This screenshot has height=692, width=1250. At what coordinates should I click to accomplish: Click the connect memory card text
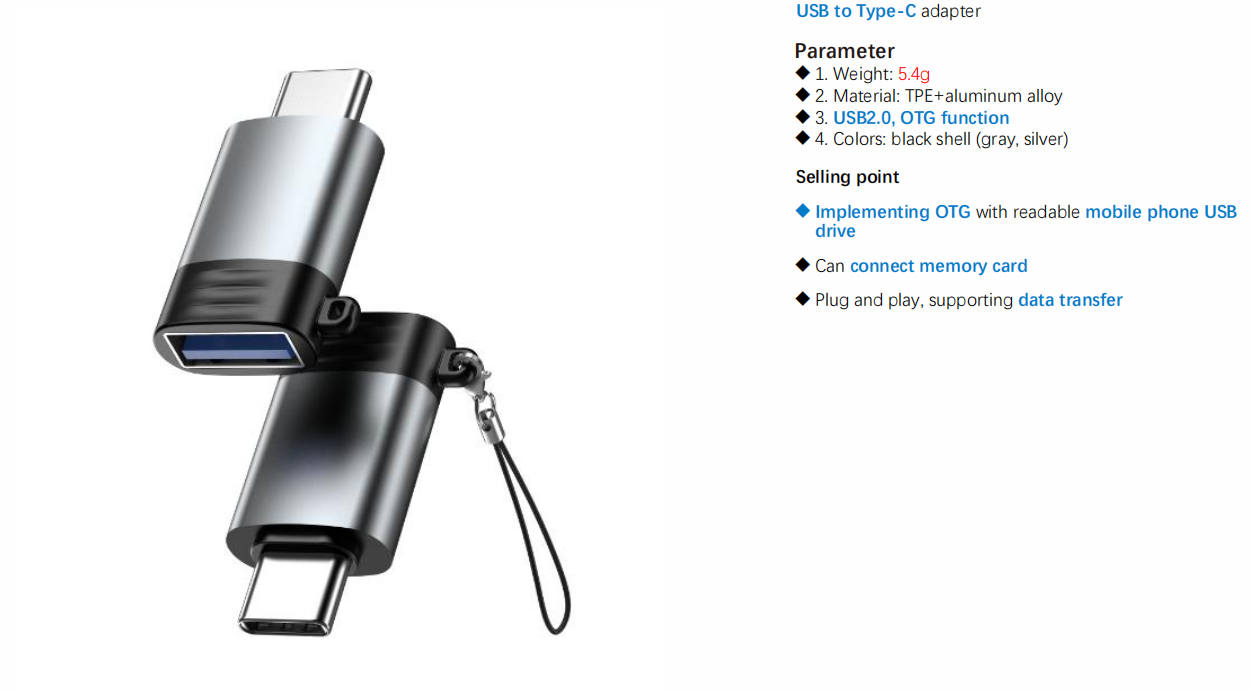coord(938,266)
